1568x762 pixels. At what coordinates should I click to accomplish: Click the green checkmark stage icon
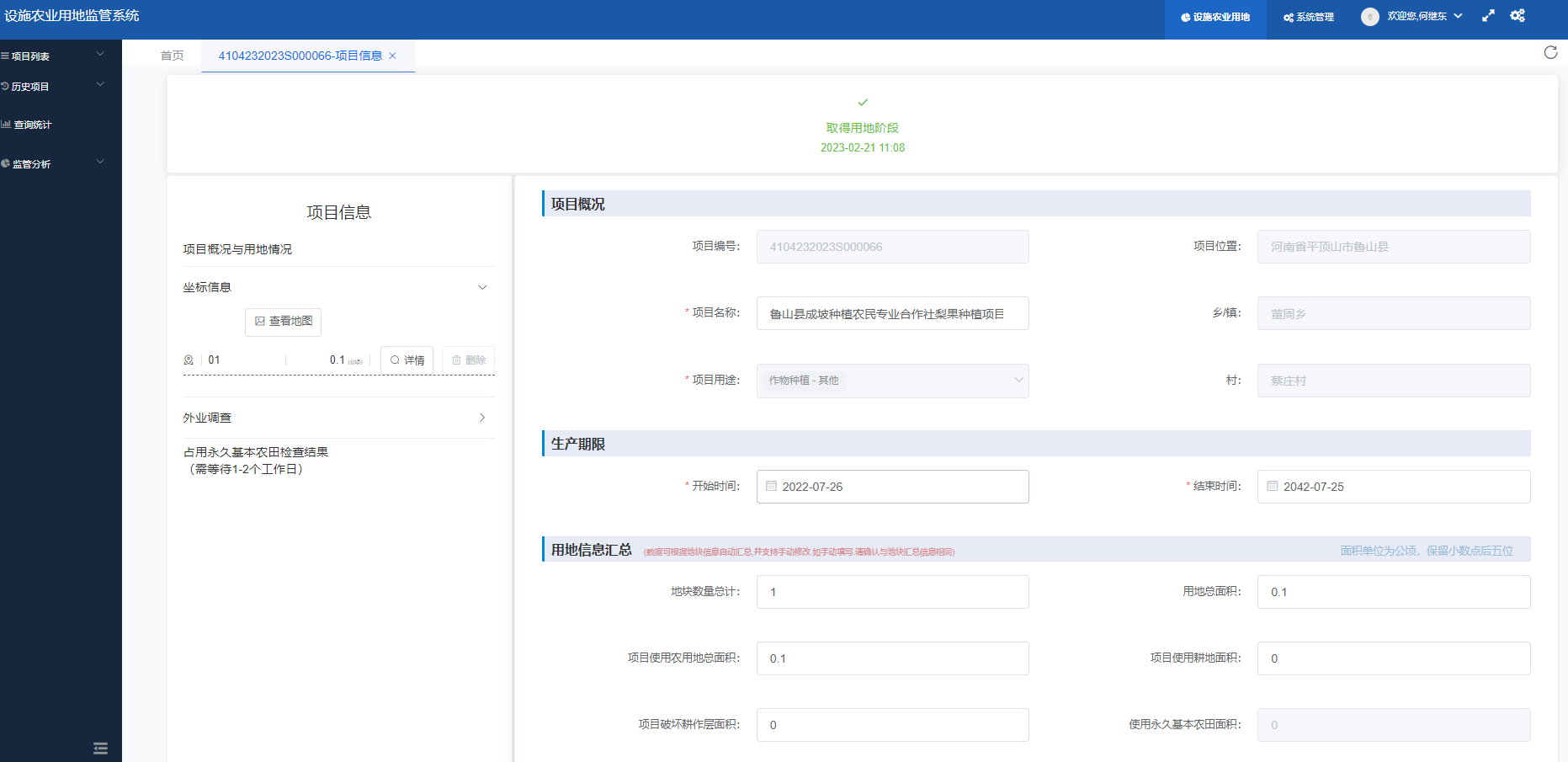pyautogui.click(x=863, y=102)
